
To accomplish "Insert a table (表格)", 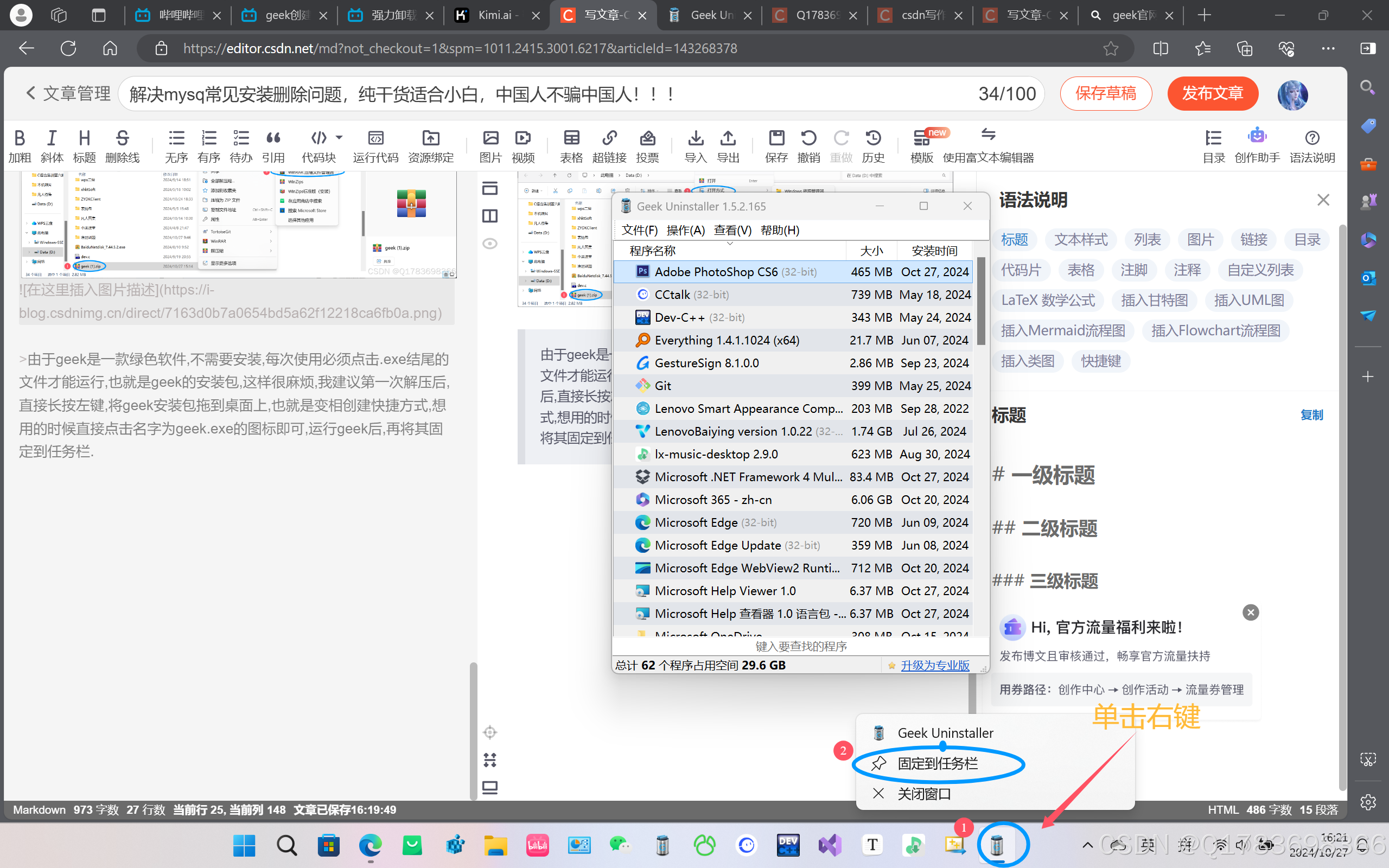I will point(571,145).
